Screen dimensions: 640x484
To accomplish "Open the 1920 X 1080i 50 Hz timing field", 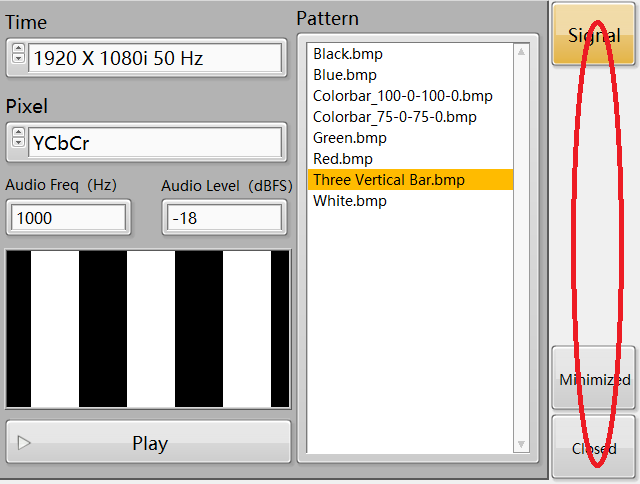I will pos(155,58).
